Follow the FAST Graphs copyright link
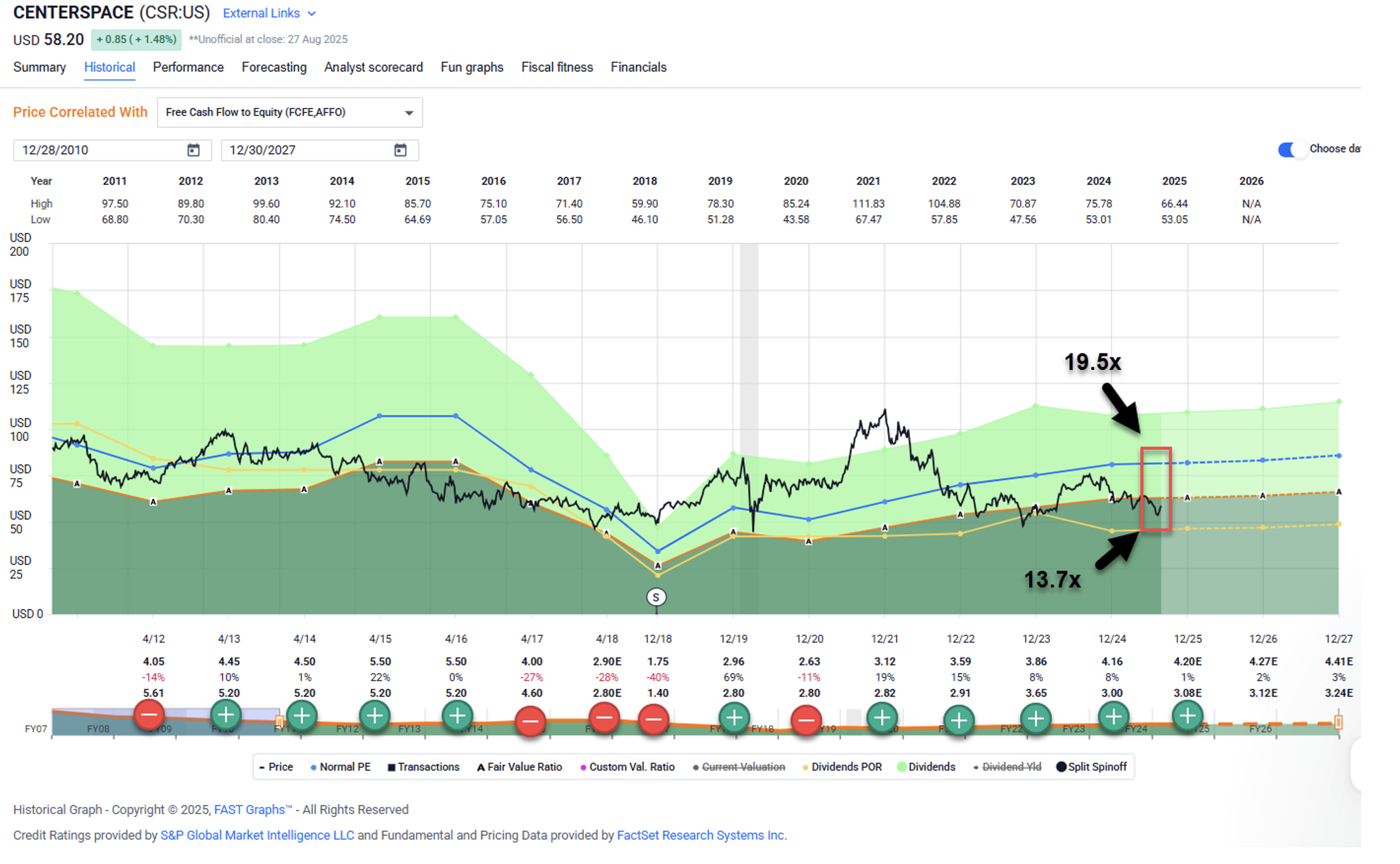The width and height of the screenshot is (1400, 864). pos(253,810)
